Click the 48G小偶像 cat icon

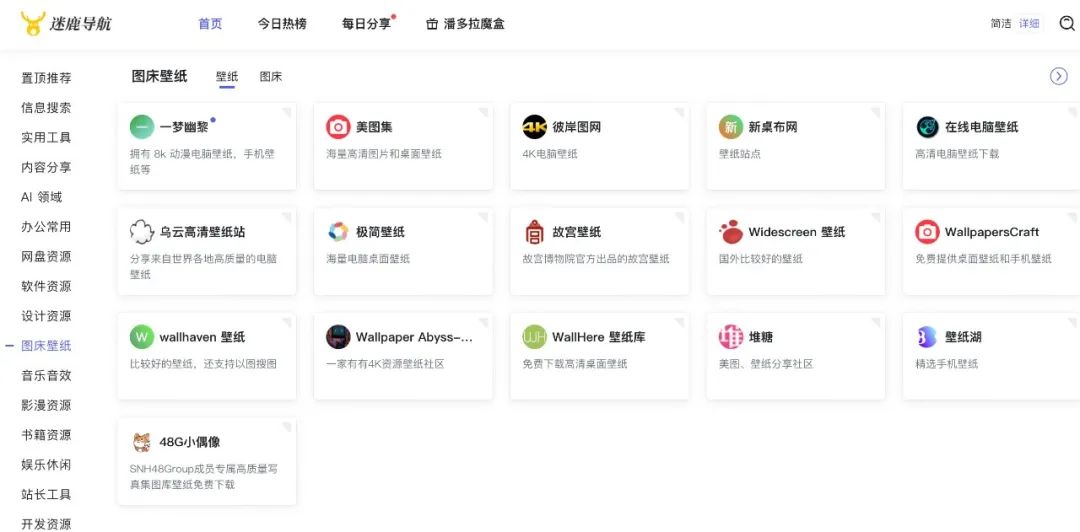pyautogui.click(x=142, y=442)
